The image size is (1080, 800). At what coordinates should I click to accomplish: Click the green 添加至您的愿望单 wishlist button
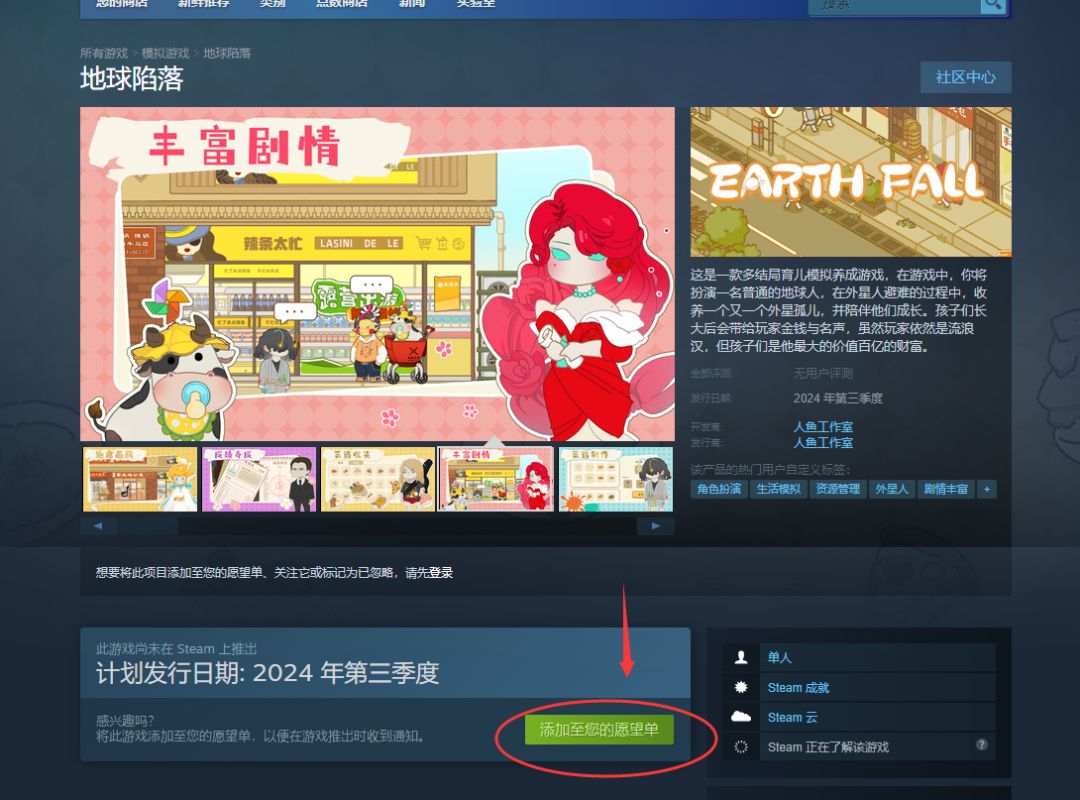coord(599,730)
